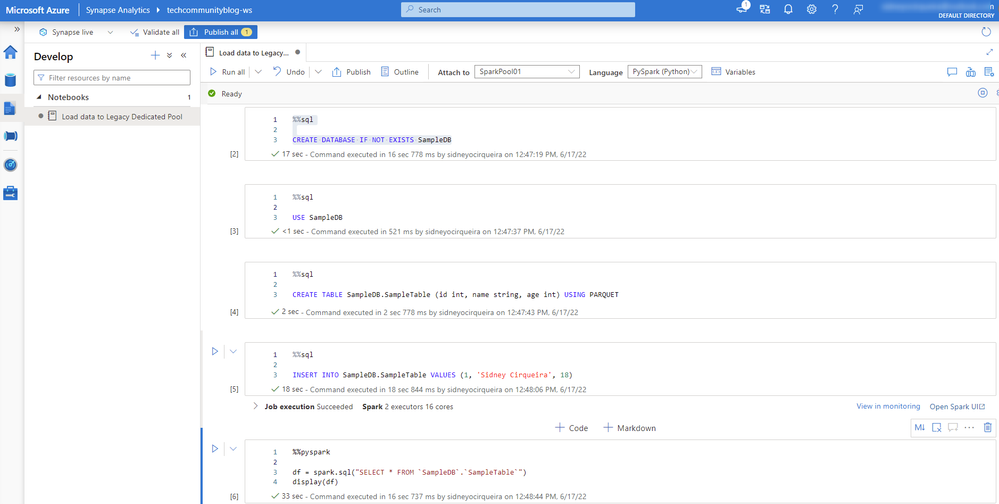The height and width of the screenshot is (504, 999).
Task: Maximize notebook editor with expand arrows
Action: point(989,52)
